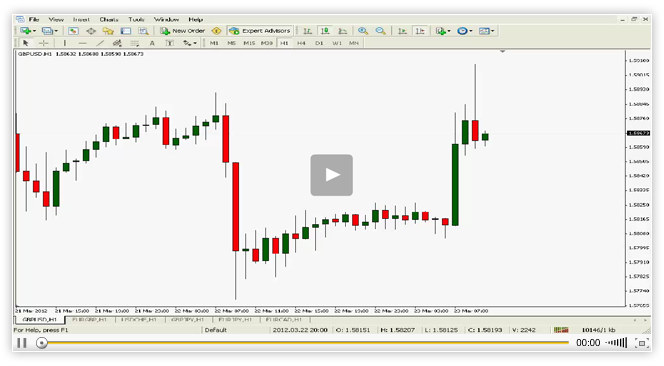
Task: Click the current price label on axis
Action: pyautogui.click(x=638, y=133)
